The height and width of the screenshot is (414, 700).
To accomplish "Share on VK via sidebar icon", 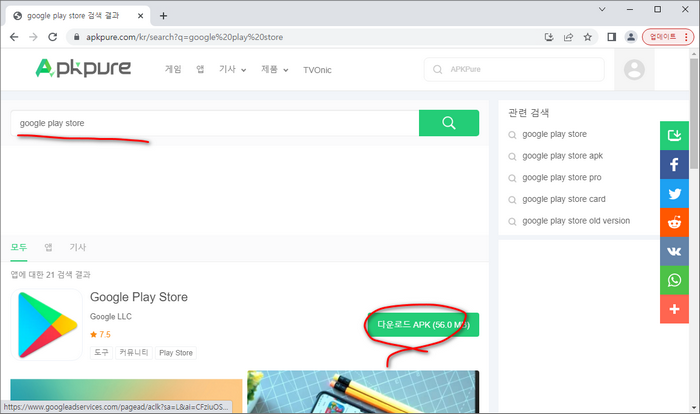I will click(x=674, y=251).
